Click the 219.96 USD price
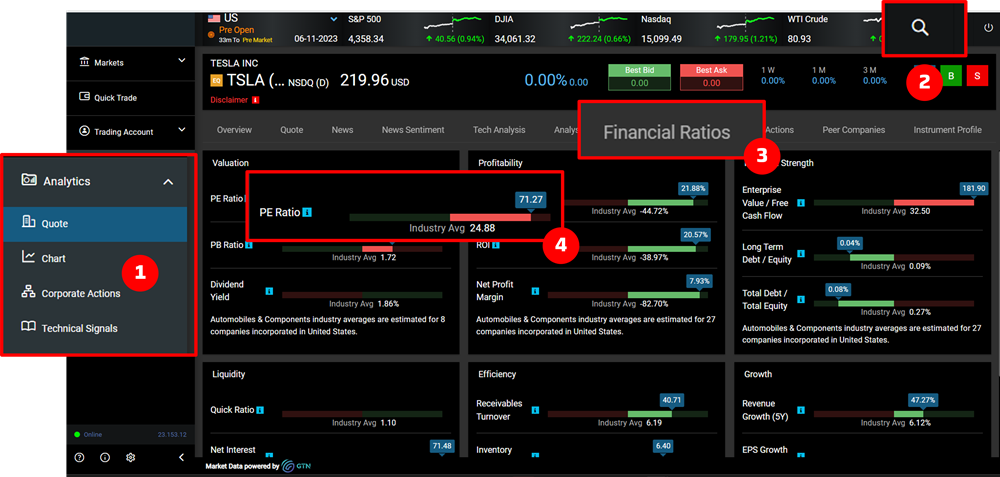The height and width of the screenshot is (477, 1000). [374, 81]
